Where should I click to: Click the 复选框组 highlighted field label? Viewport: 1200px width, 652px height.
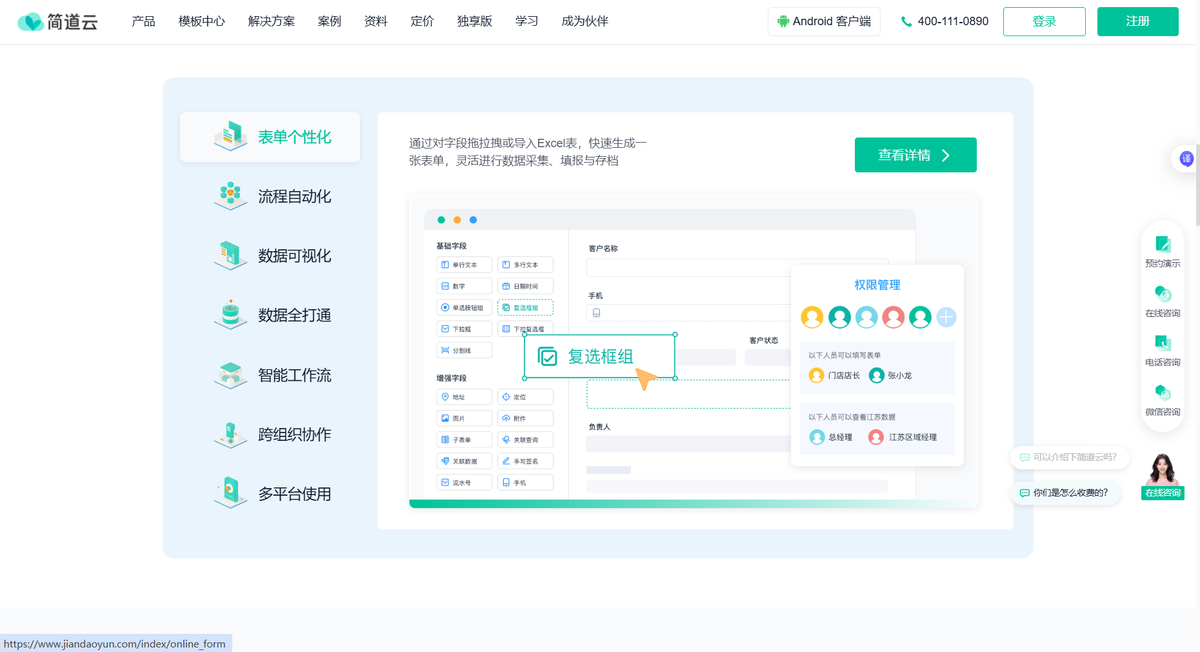click(x=599, y=356)
